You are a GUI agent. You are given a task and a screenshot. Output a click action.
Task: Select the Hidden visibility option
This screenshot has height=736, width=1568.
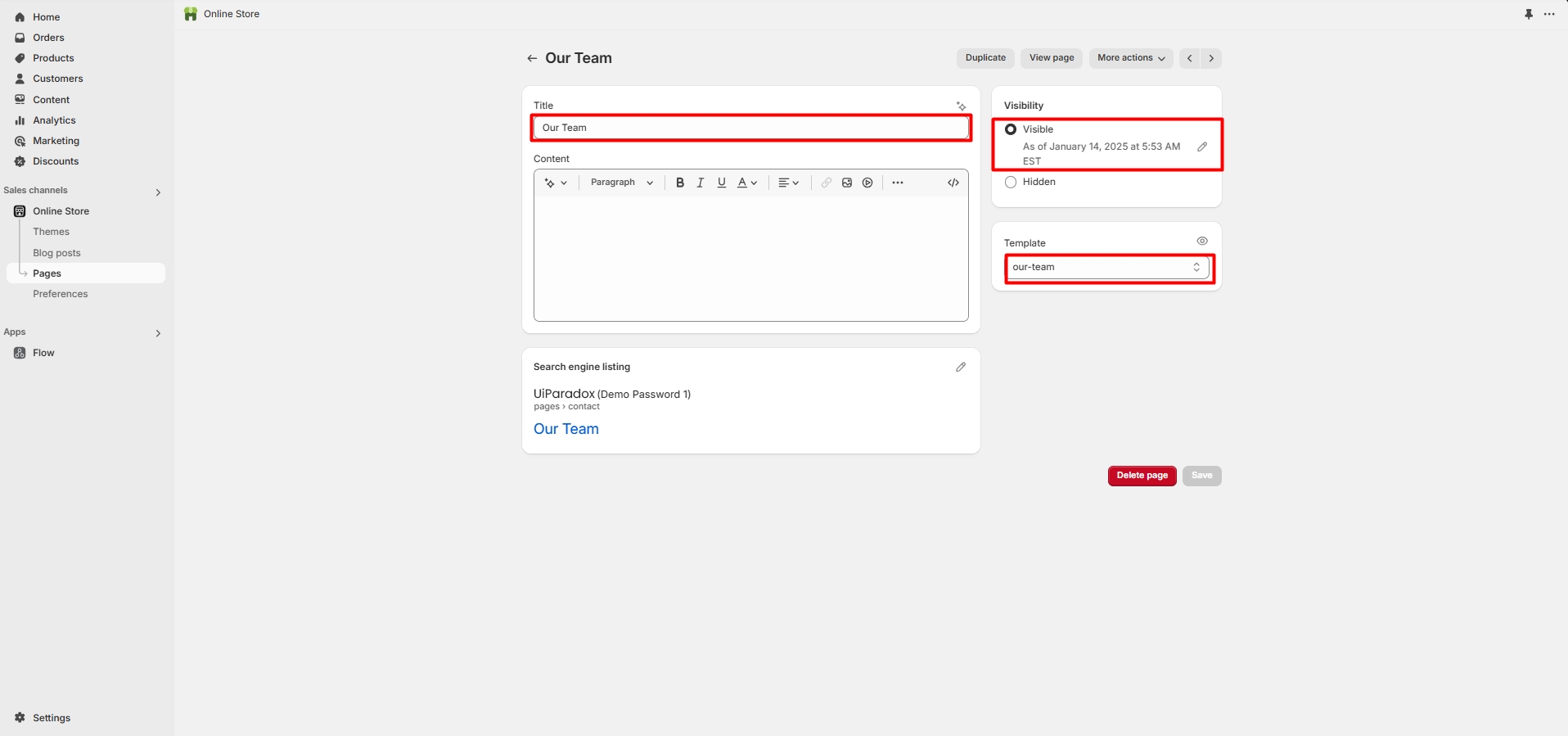(1011, 182)
